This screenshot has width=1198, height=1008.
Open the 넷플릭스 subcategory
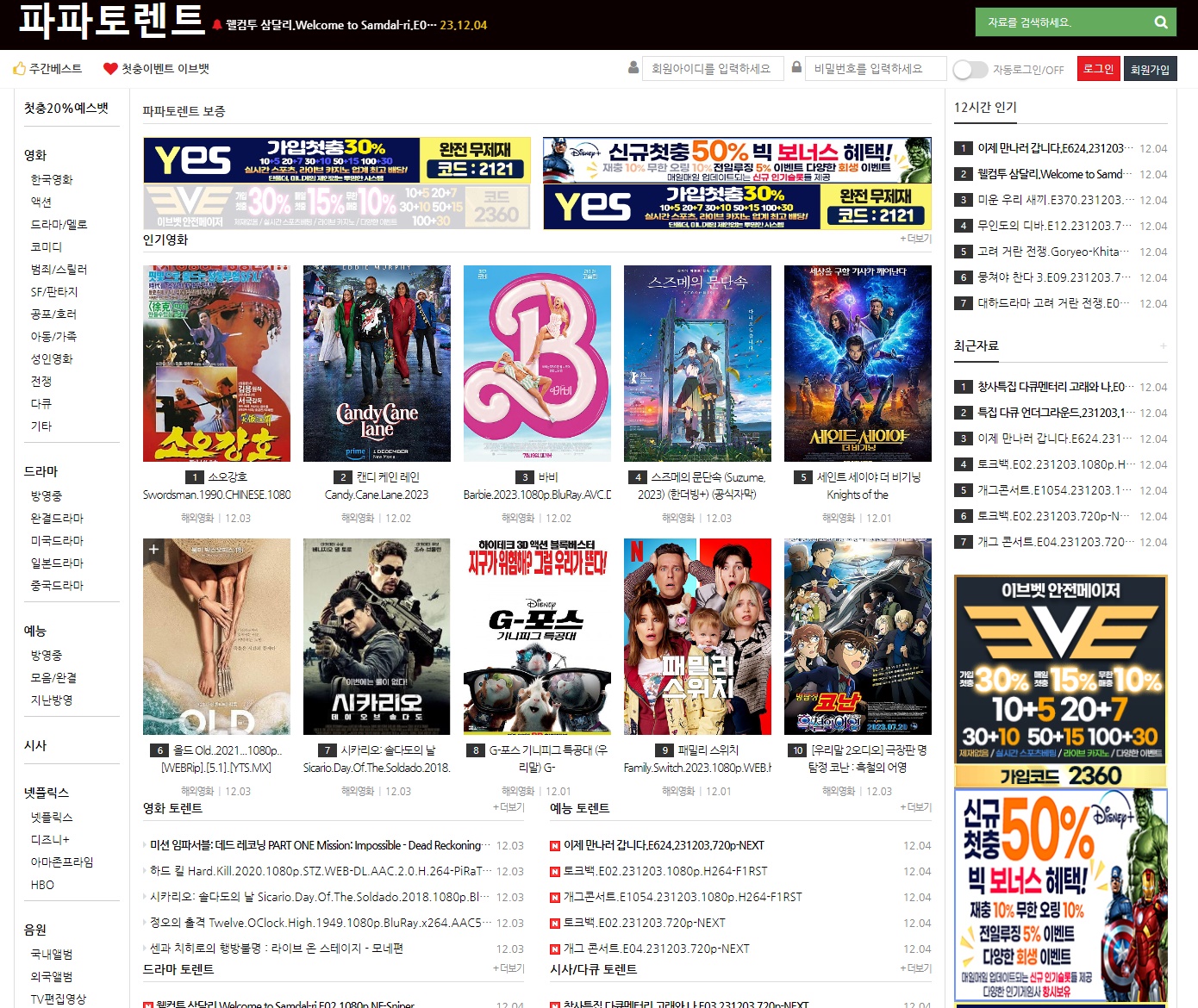coord(52,817)
